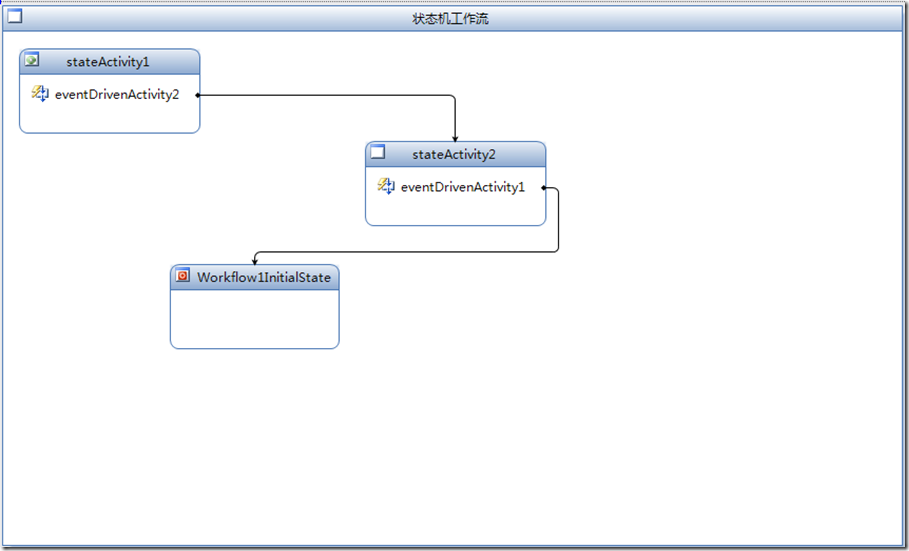
Task: Click the stateActivity2 header icon
Action: 378,153
